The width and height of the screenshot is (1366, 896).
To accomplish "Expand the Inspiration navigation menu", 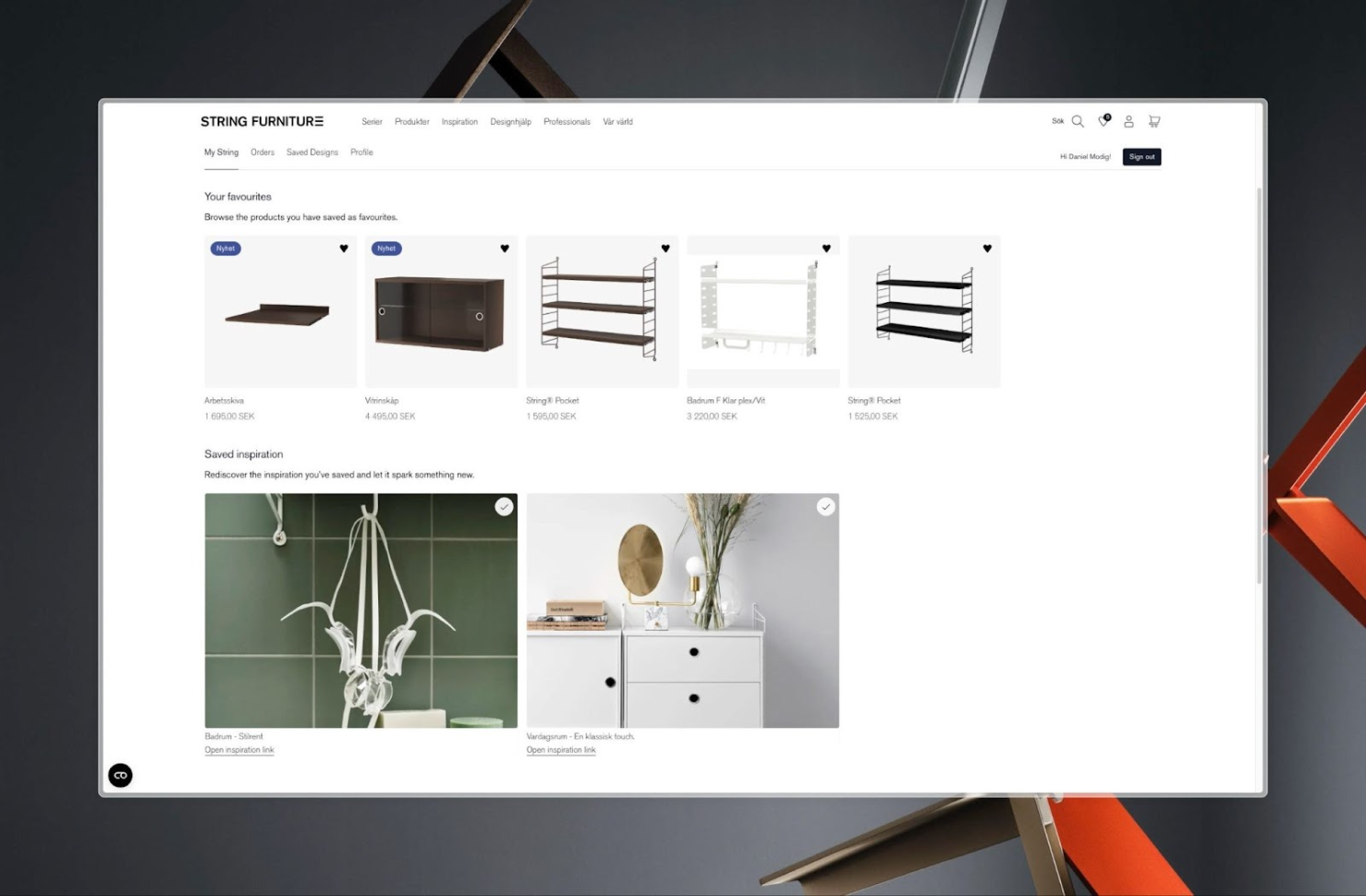I will [x=459, y=122].
